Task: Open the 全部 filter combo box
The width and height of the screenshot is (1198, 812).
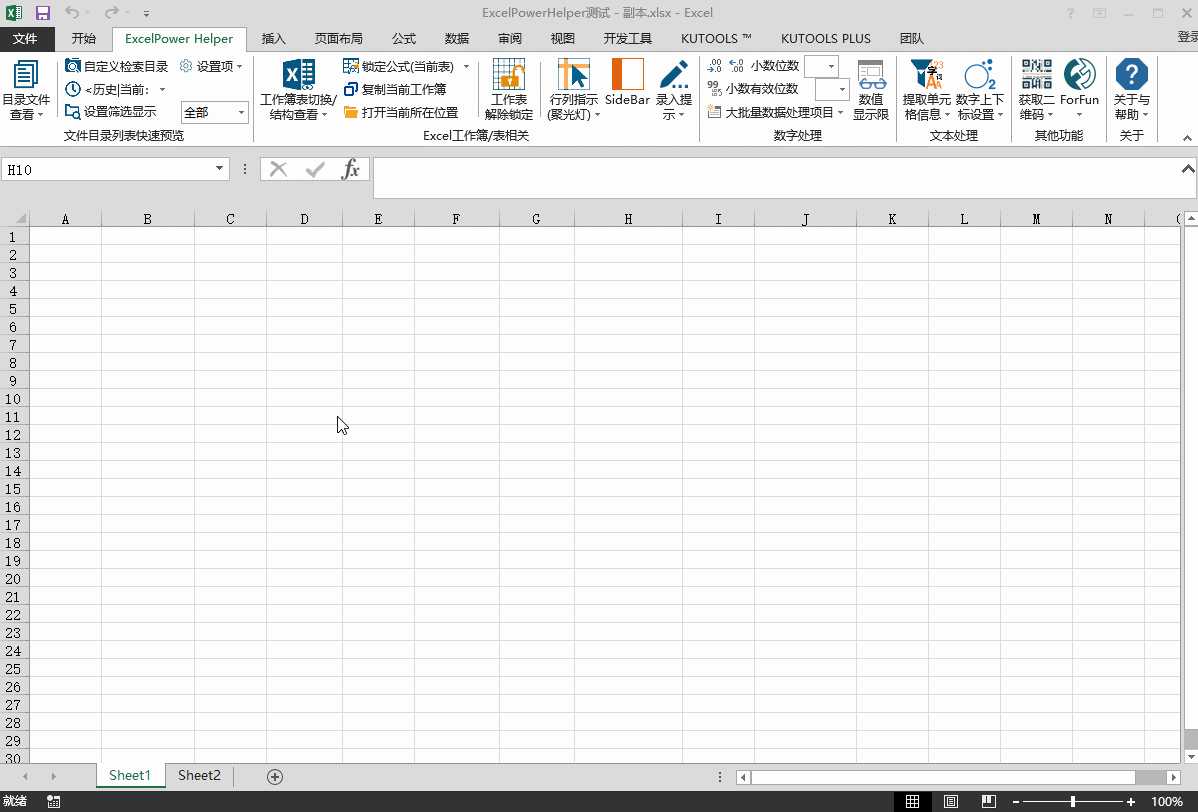Action: pyautogui.click(x=215, y=112)
